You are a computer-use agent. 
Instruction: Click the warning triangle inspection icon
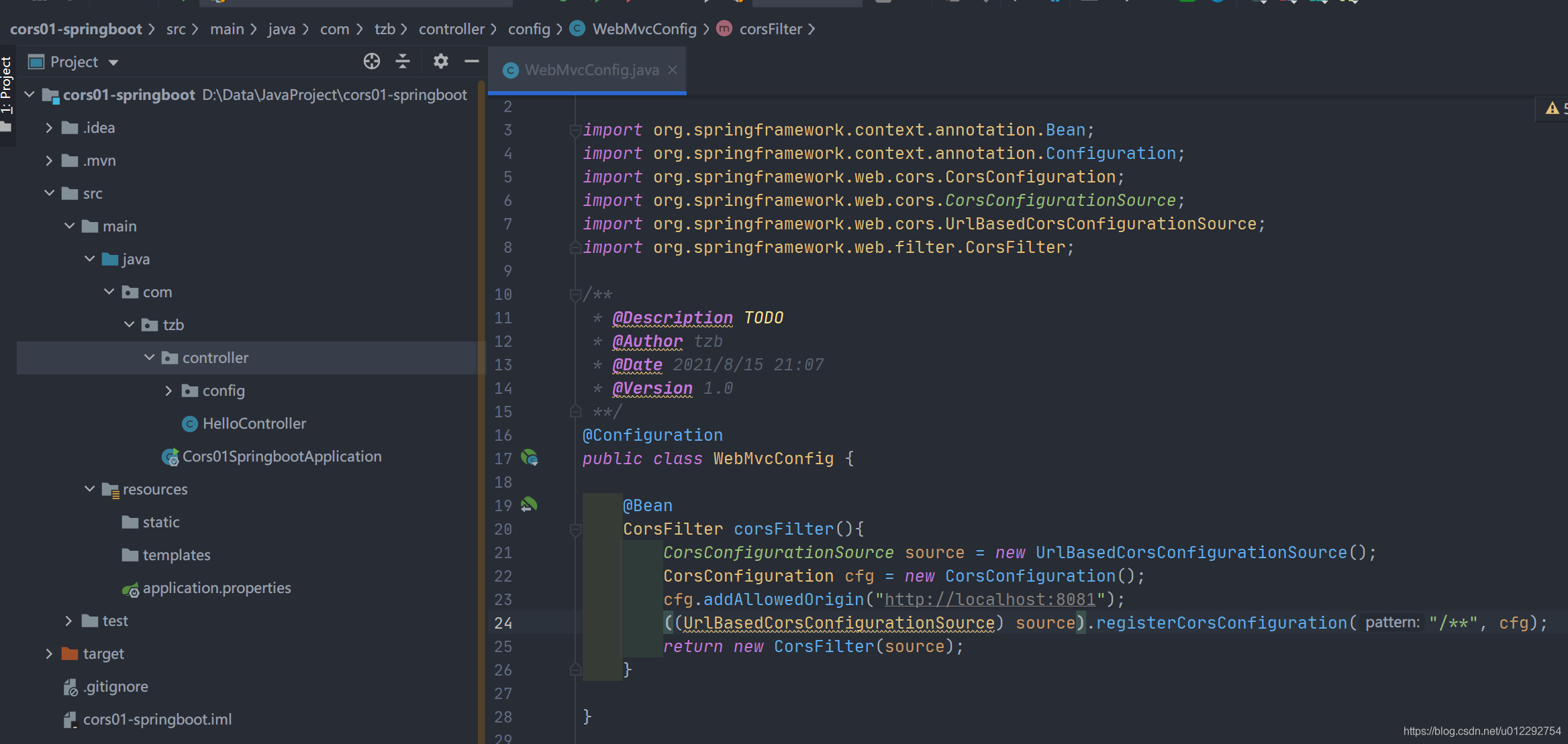[x=1552, y=108]
